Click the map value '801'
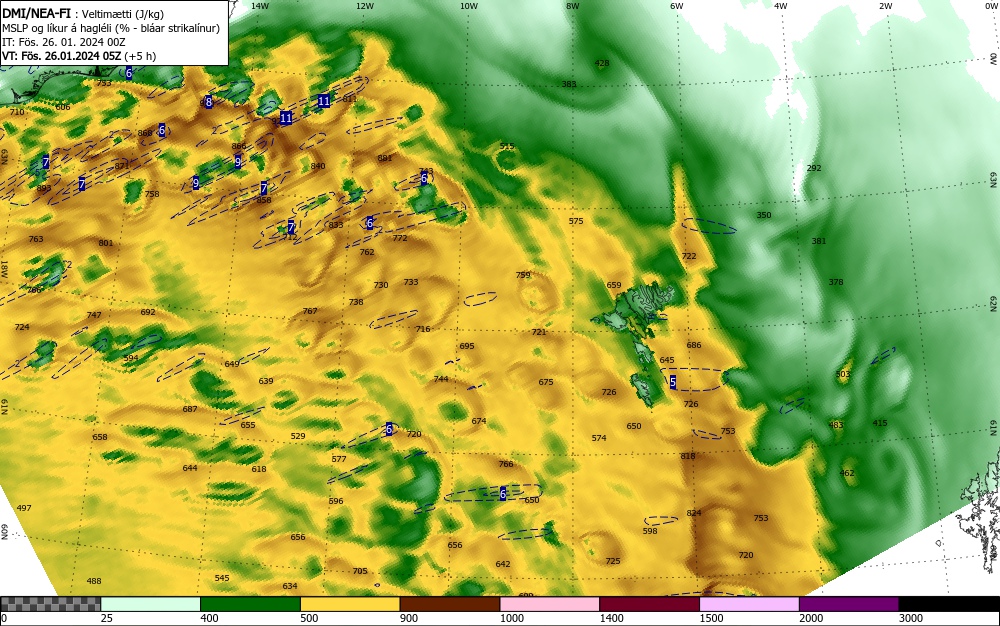This screenshot has width=1000, height=626. pyautogui.click(x=106, y=243)
